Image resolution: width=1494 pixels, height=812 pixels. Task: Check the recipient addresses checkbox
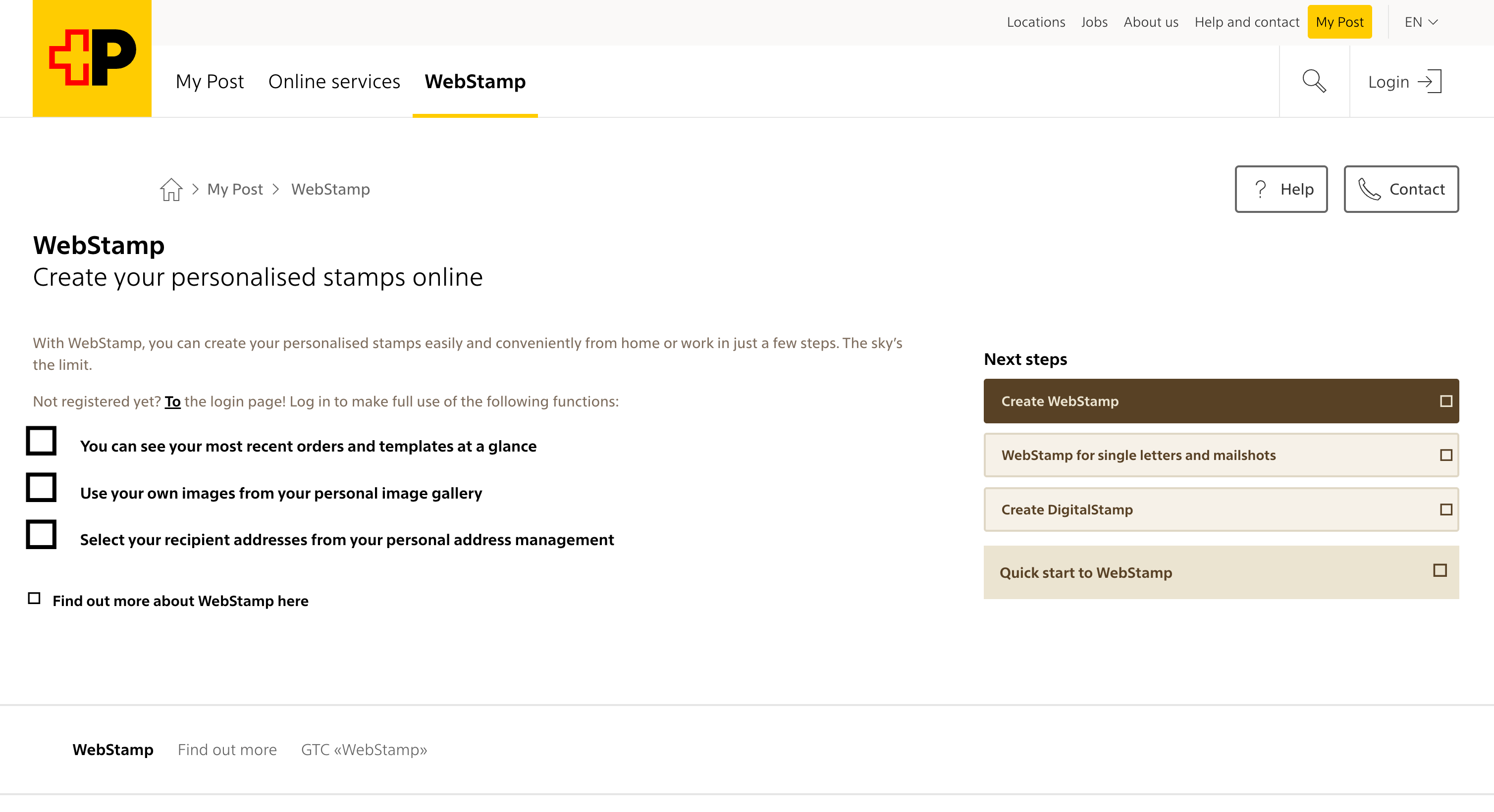coord(41,534)
